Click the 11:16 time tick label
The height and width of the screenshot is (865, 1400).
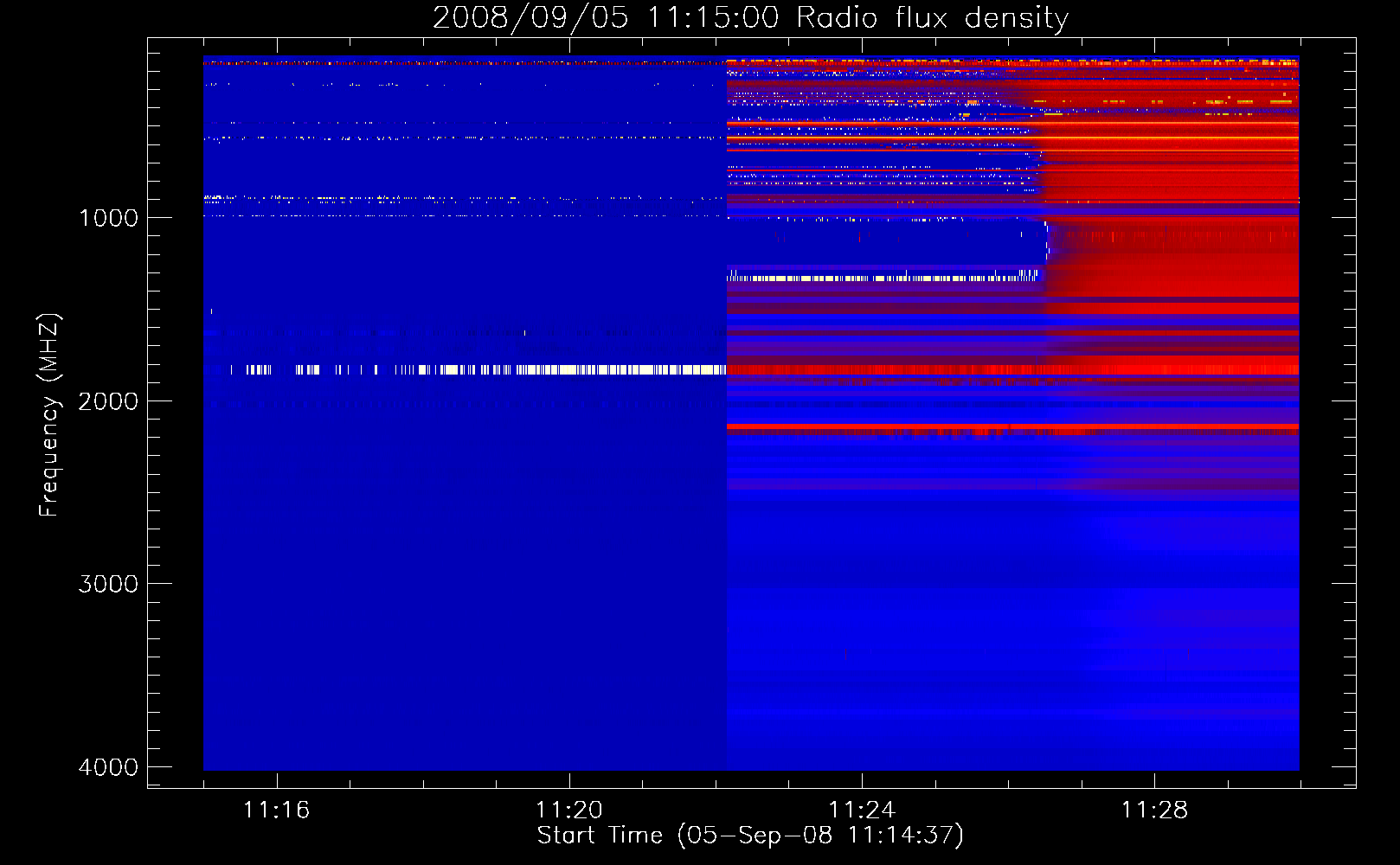point(277,811)
